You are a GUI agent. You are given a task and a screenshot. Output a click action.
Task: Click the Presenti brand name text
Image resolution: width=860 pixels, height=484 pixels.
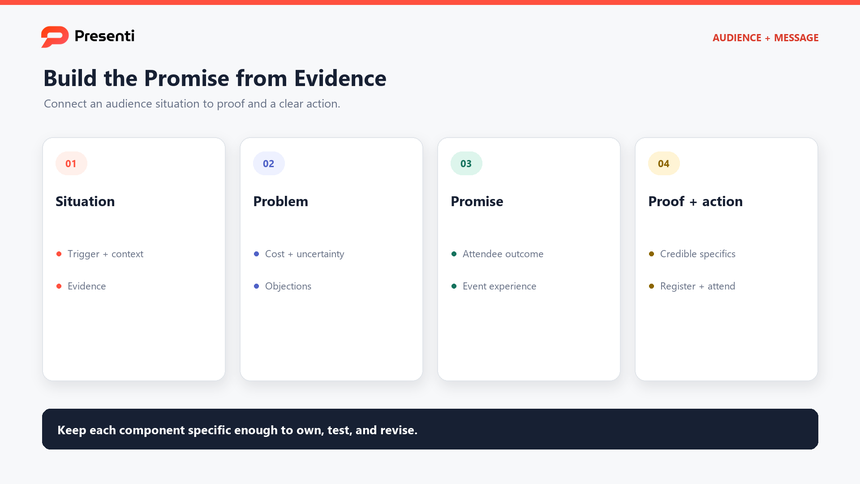click(x=104, y=36)
